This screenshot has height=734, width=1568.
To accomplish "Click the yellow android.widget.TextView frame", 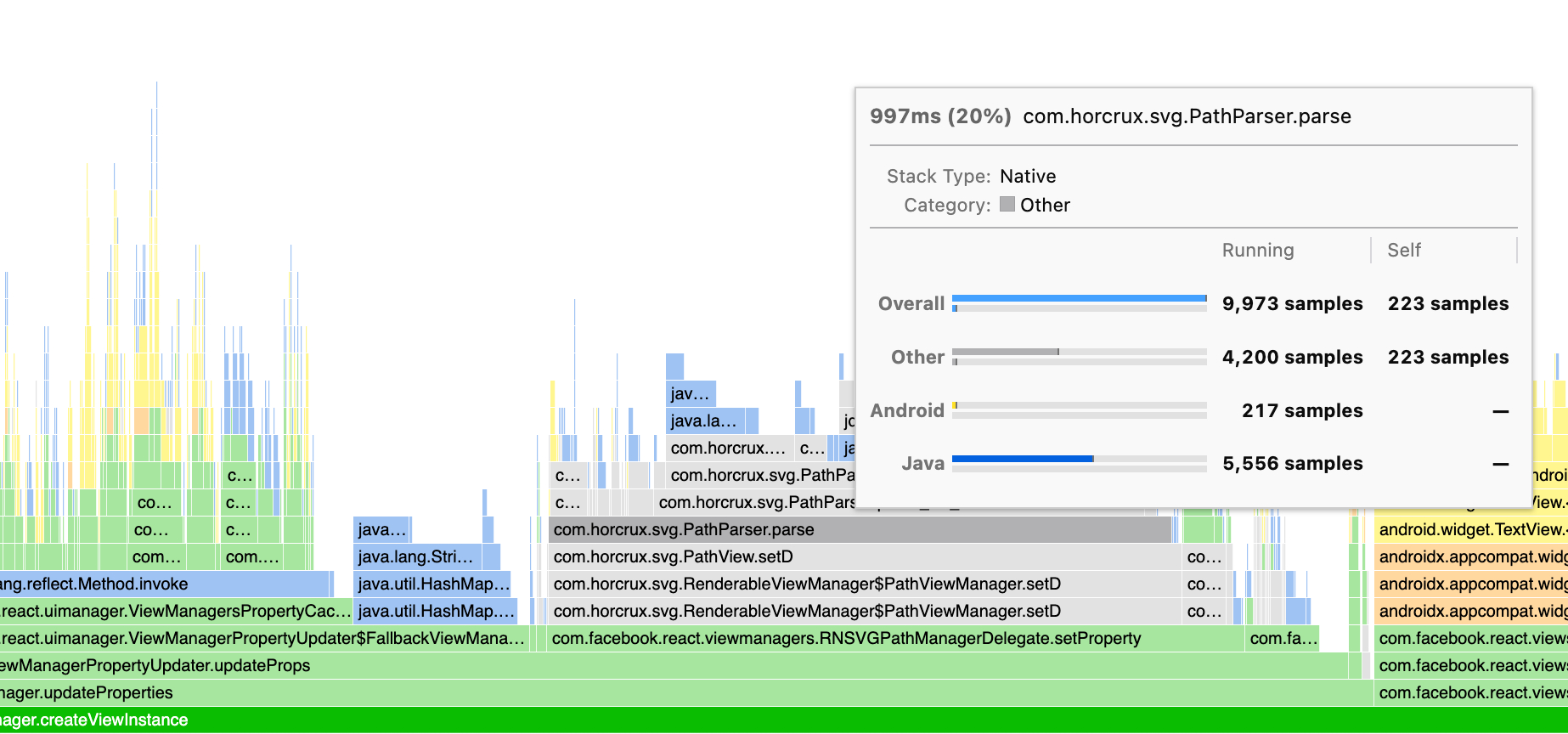I will click(x=1470, y=530).
